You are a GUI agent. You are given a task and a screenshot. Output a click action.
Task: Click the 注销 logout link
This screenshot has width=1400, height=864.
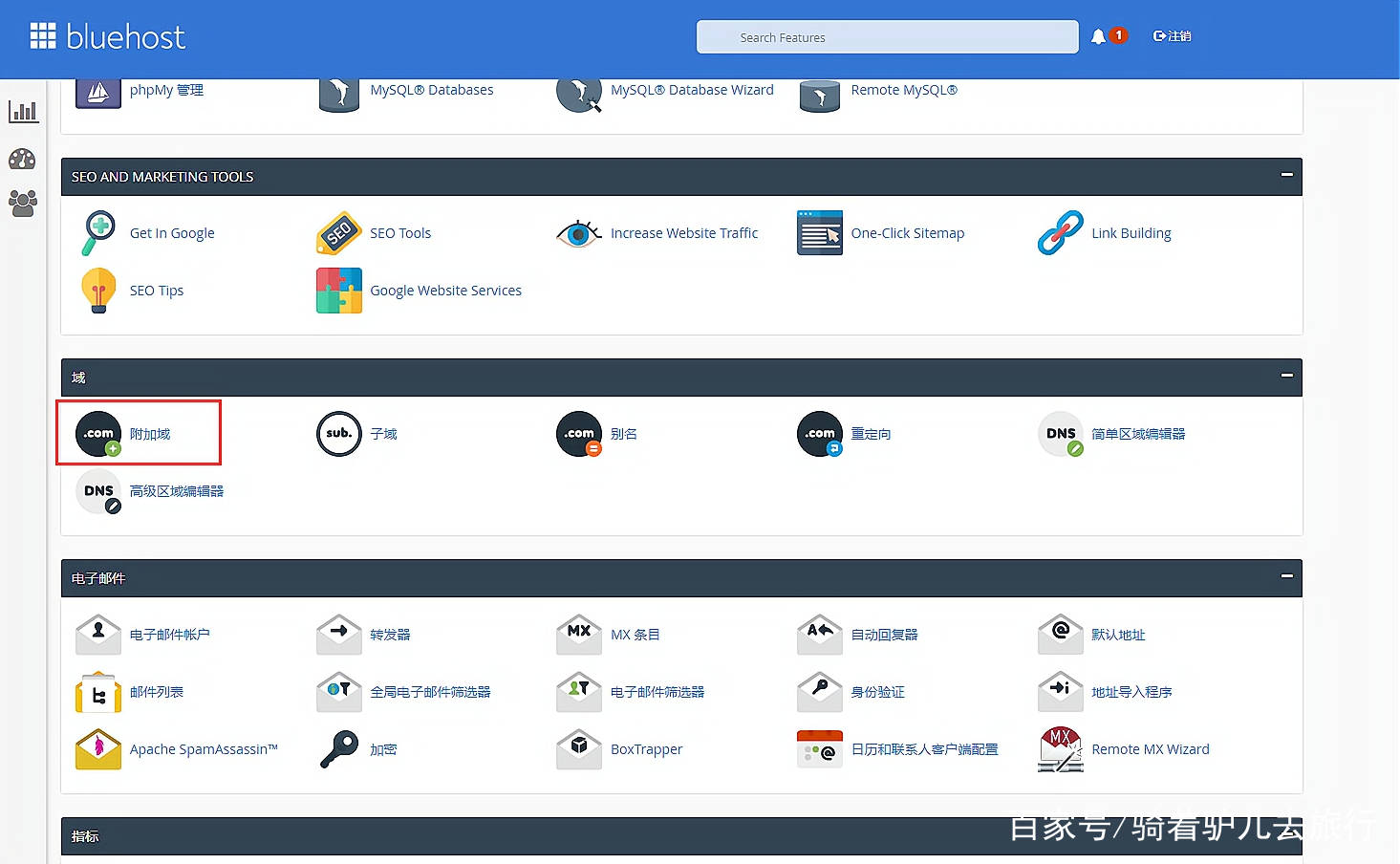[x=1173, y=36]
